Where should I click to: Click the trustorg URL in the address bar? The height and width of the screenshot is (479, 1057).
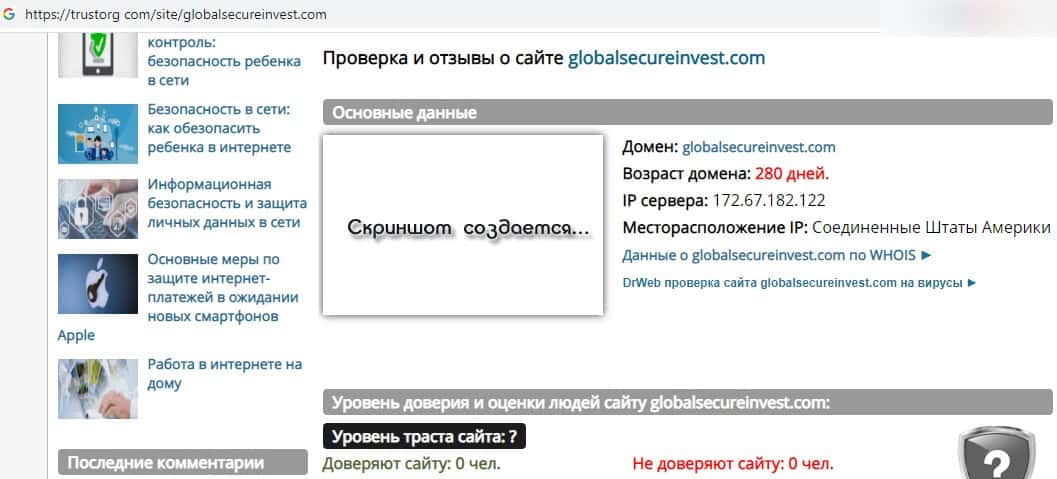175,14
